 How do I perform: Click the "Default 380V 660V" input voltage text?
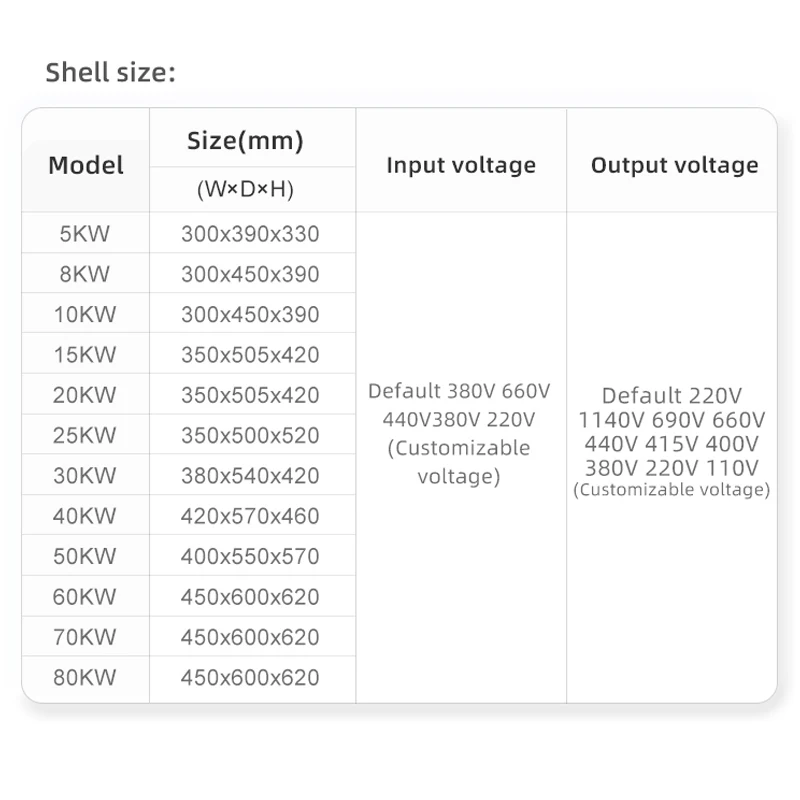(459, 391)
